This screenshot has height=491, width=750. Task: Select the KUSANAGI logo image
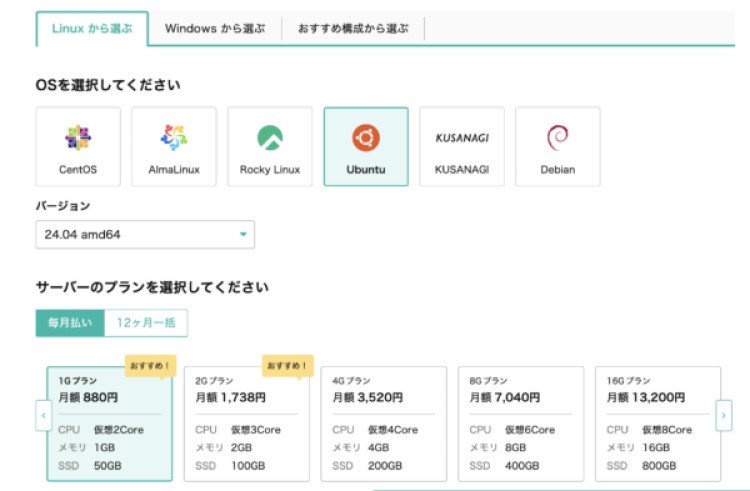(462, 138)
